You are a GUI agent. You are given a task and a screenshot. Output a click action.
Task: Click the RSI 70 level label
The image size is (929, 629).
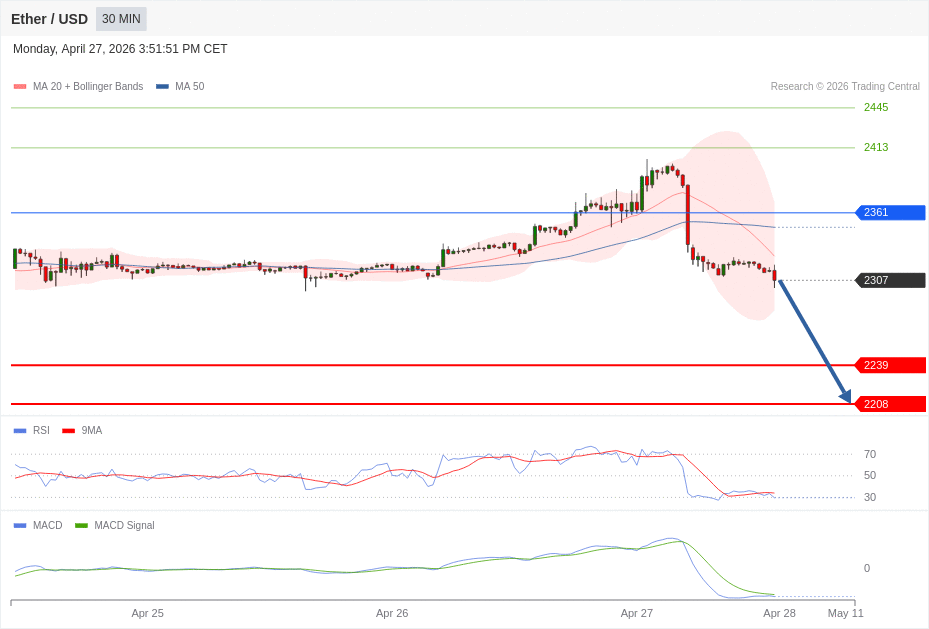(870, 454)
